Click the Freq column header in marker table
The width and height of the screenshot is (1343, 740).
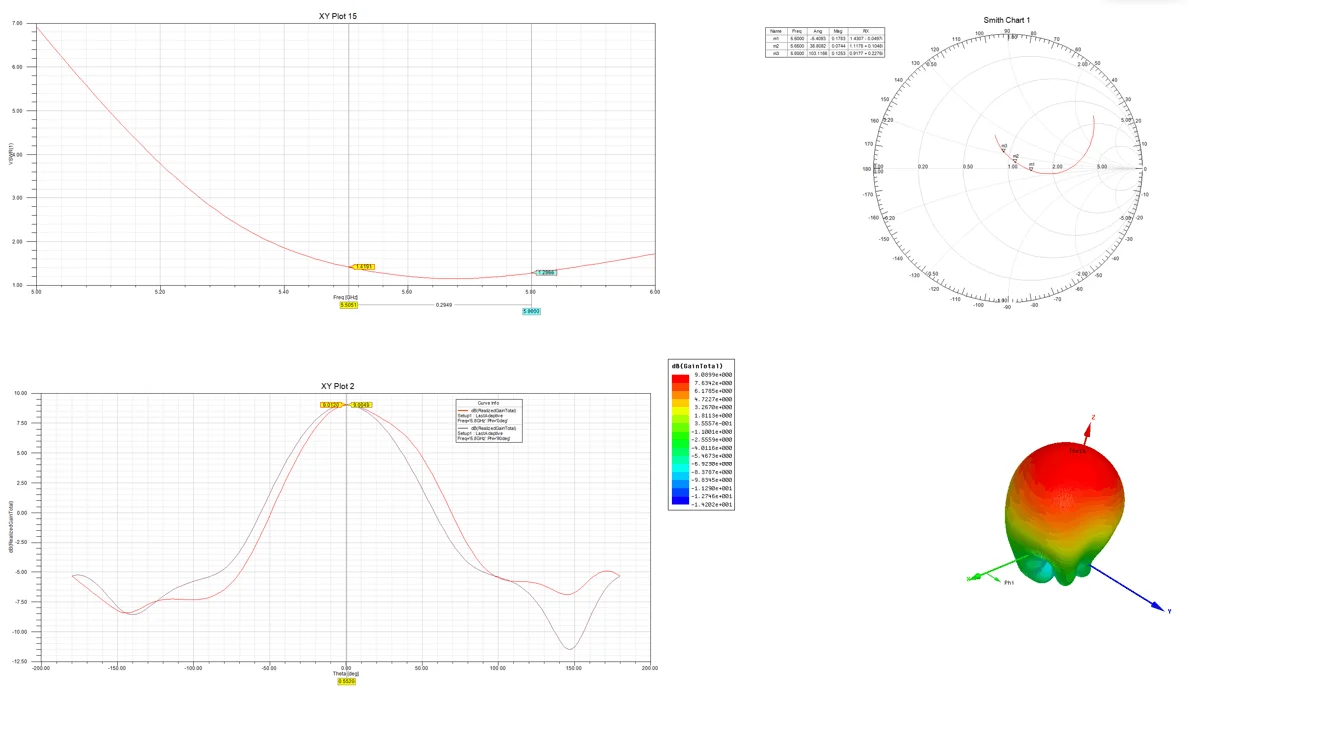click(796, 32)
